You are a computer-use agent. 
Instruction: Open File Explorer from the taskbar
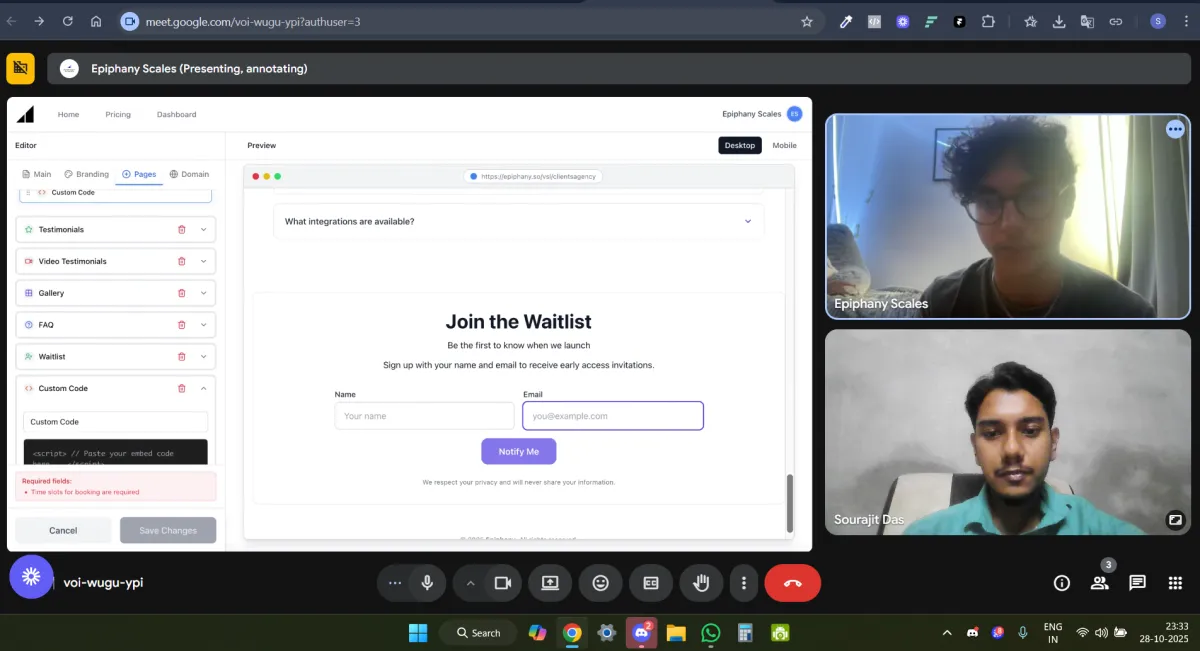pos(675,632)
